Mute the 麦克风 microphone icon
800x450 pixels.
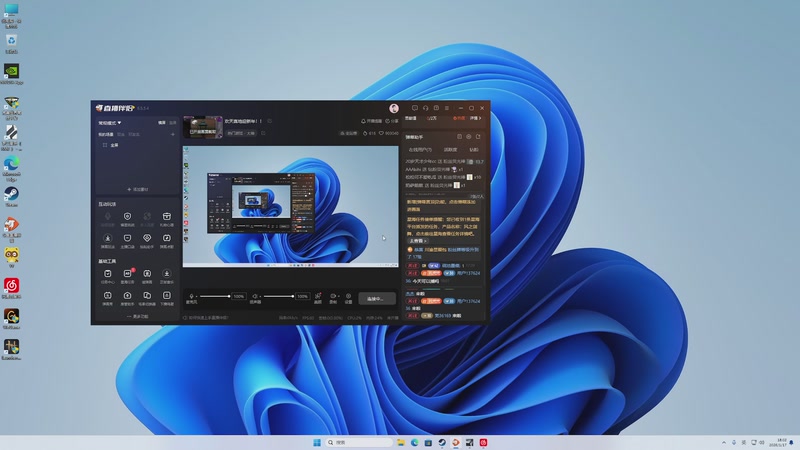coord(191,296)
